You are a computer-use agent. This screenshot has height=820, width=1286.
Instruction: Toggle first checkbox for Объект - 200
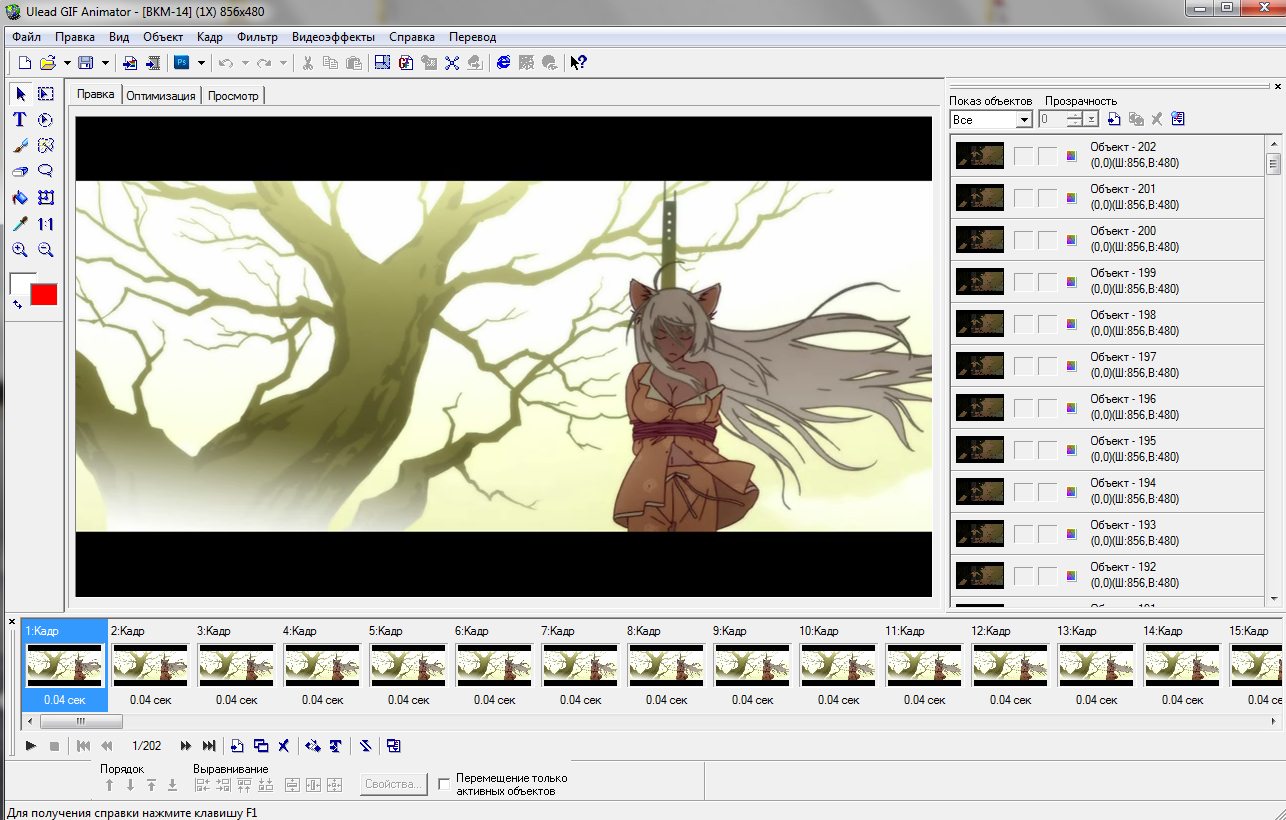(1023, 240)
